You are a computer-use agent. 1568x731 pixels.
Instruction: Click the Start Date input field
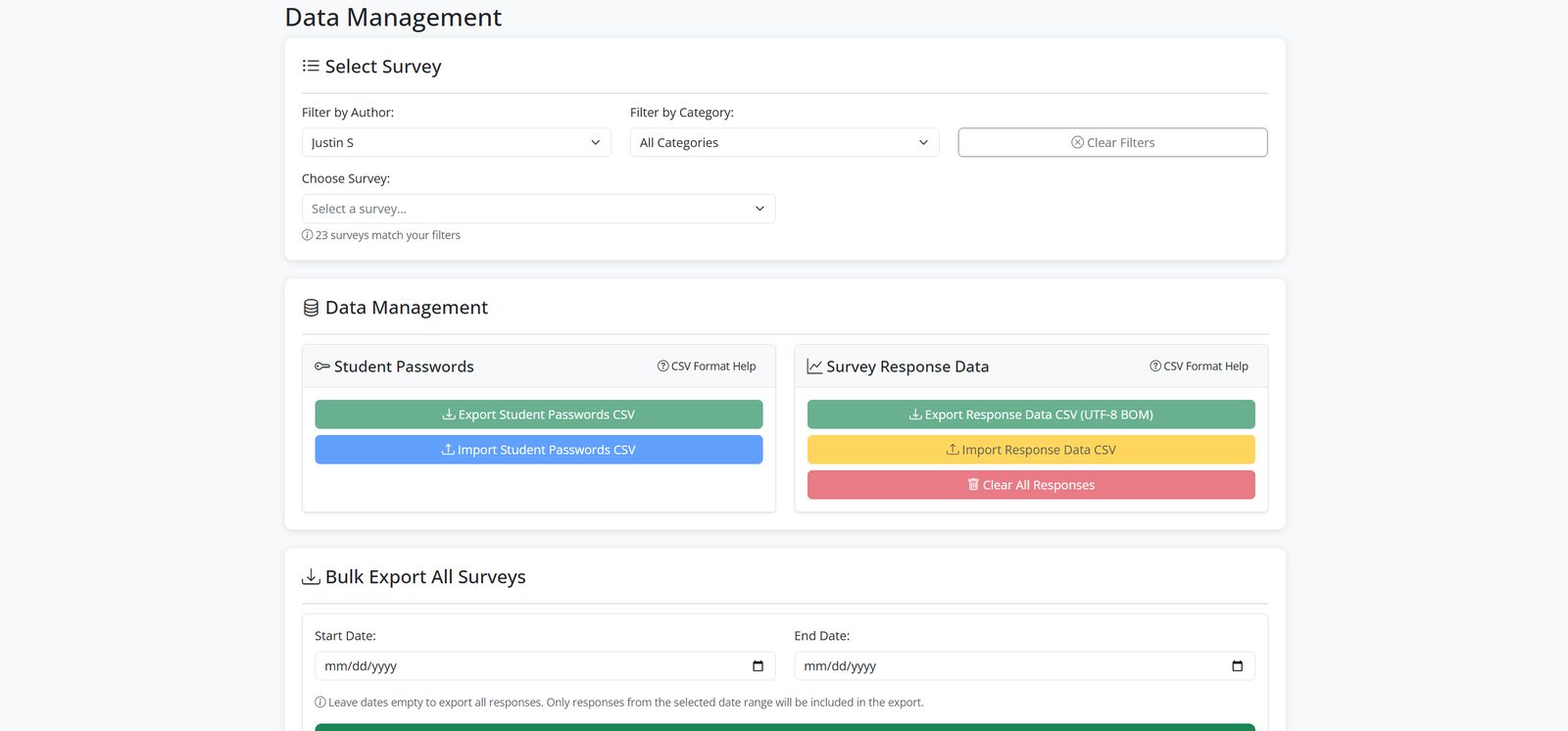(545, 666)
